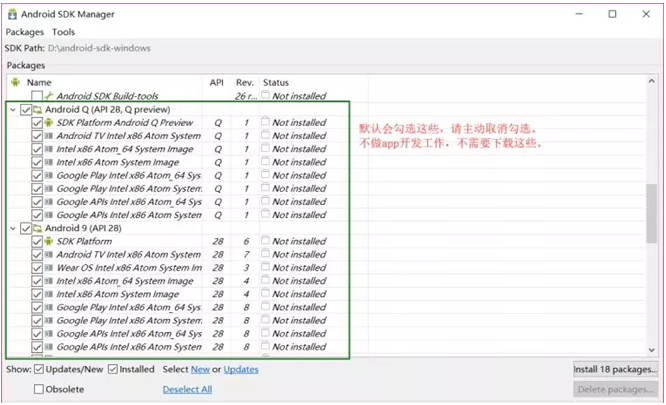The height and width of the screenshot is (405, 666).
Task: Uncheck the Android Q (API 28, Q preview) group checkbox
Action: pyautogui.click(x=26, y=110)
